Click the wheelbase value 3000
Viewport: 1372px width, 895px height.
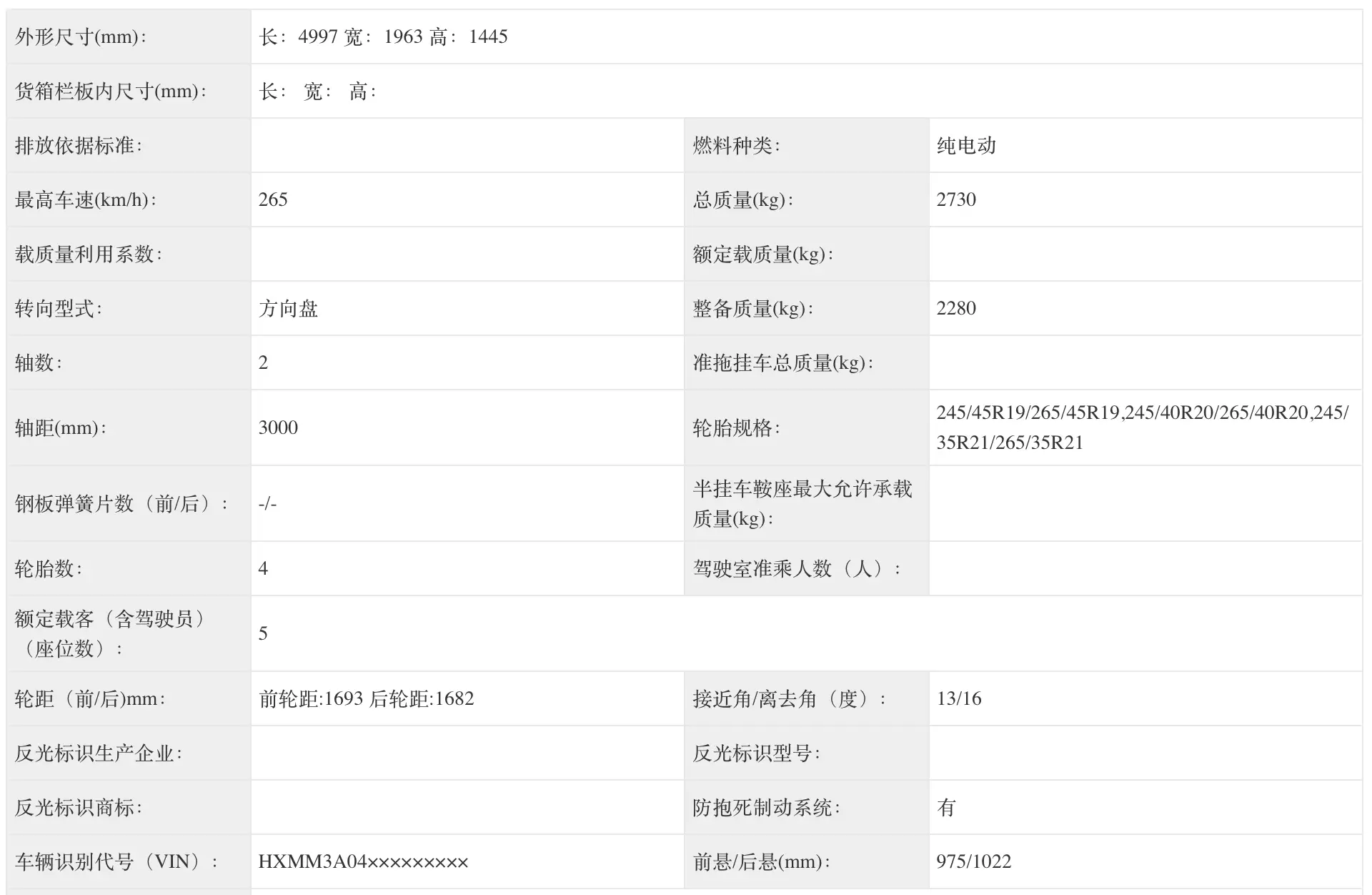pos(278,428)
